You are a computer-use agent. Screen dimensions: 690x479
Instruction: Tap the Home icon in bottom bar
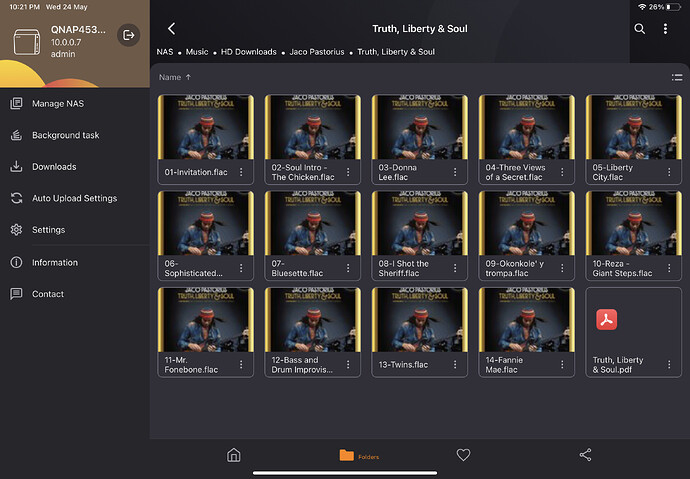[234, 455]
